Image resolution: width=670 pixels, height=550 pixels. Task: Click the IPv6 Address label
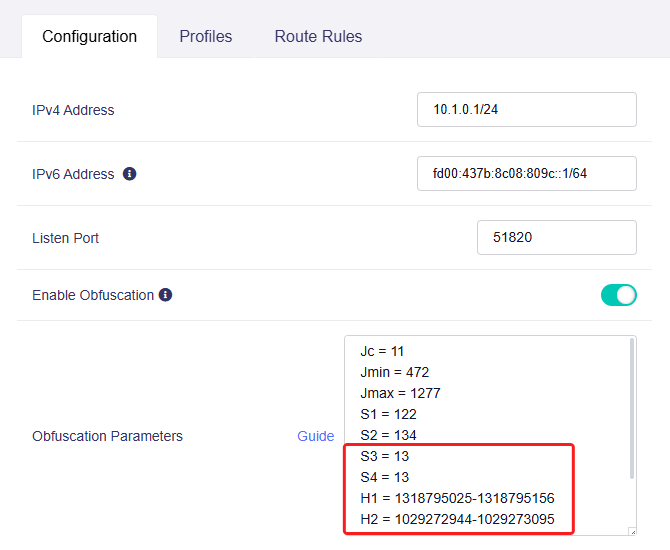(x=73, y=174)
